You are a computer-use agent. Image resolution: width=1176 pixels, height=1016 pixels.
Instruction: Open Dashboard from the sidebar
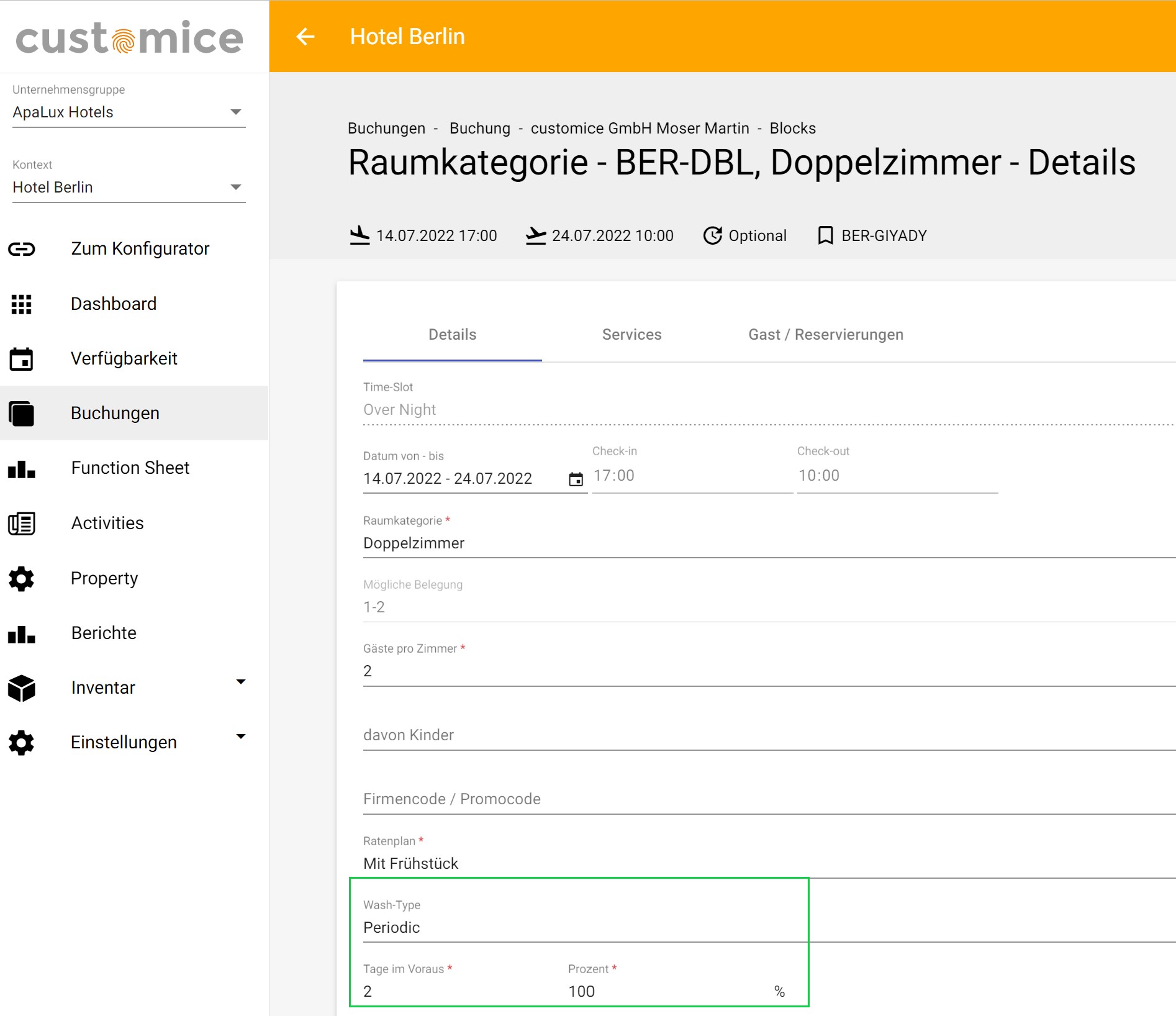[x=134, y=304]
